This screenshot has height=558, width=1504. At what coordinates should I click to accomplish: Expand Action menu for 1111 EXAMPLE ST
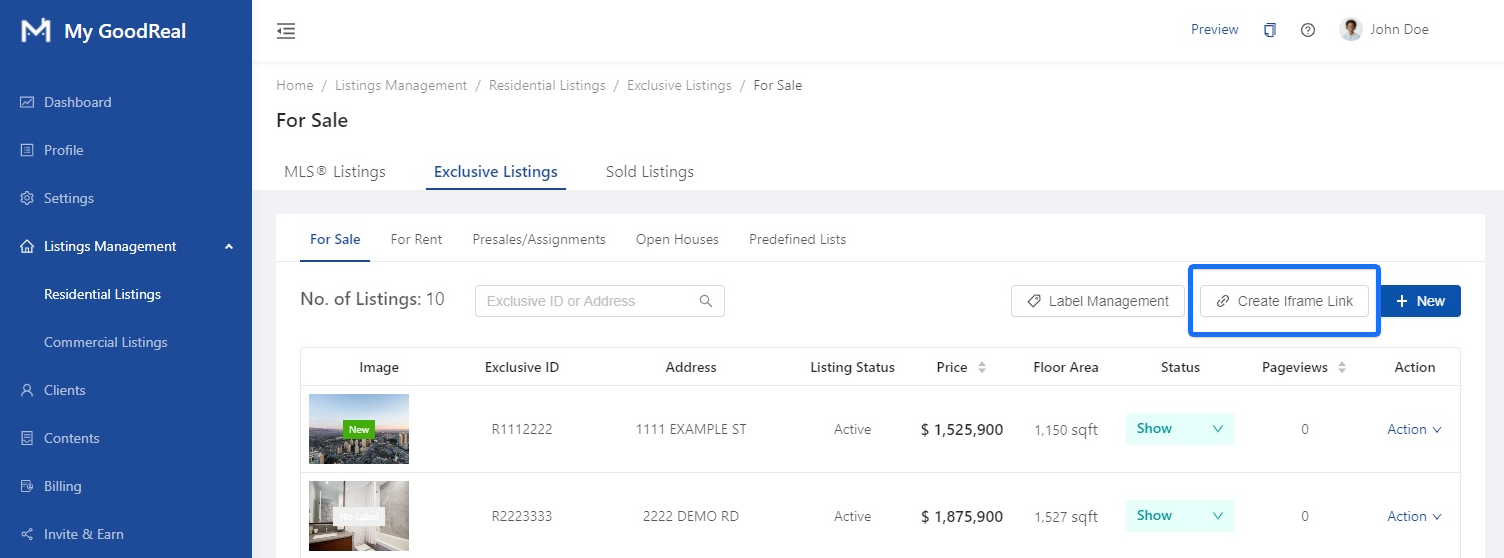coord(1414,429)
